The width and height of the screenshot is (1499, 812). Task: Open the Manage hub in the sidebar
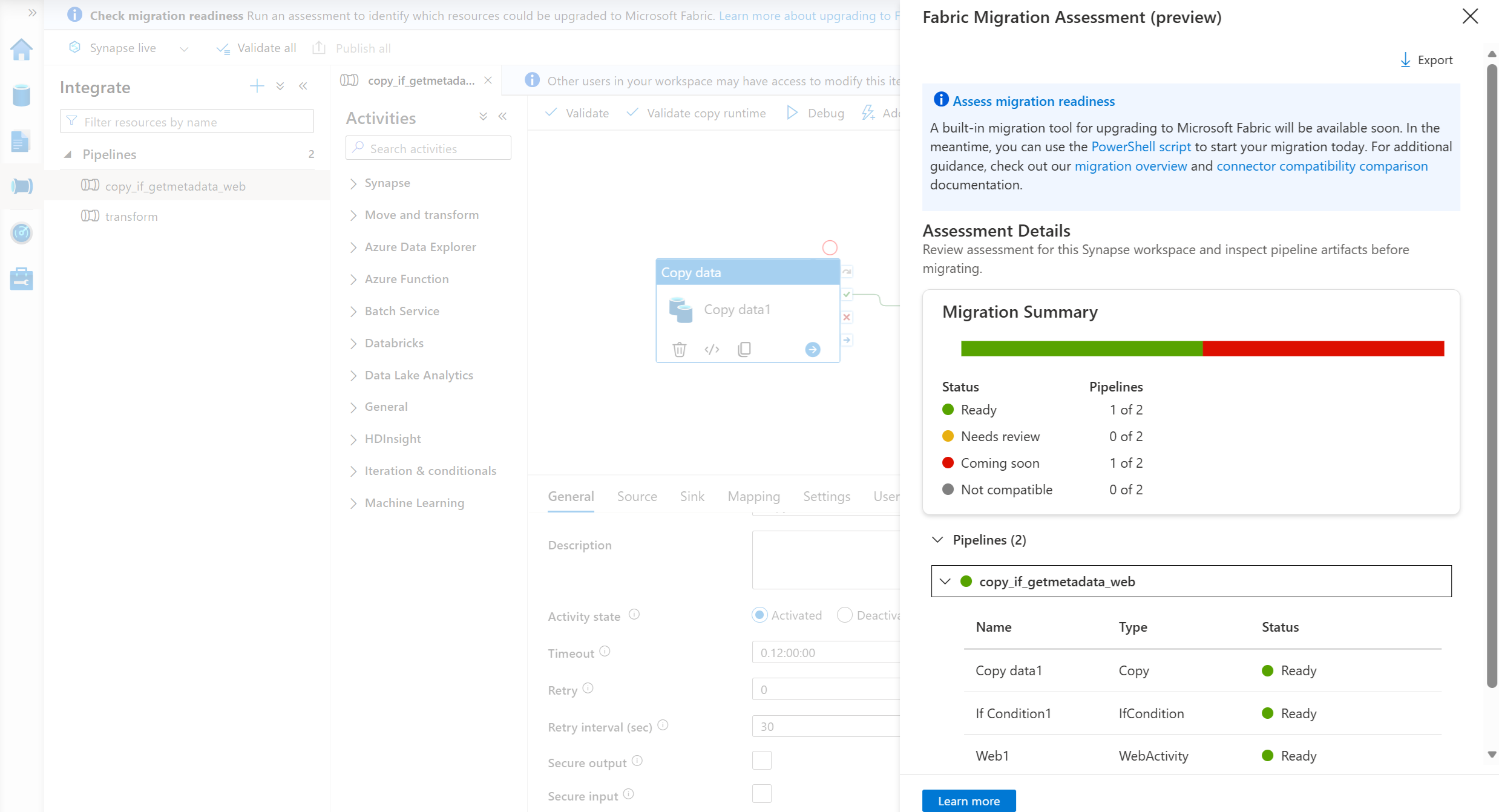[x=21, y=278]
